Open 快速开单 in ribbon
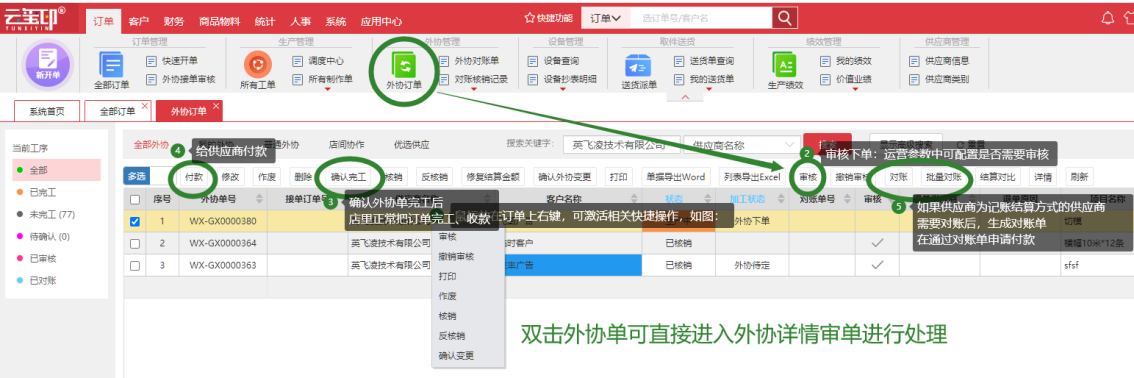Image resolution: width=1134 pixels, height=378 pixels. (x=172, y=61)
